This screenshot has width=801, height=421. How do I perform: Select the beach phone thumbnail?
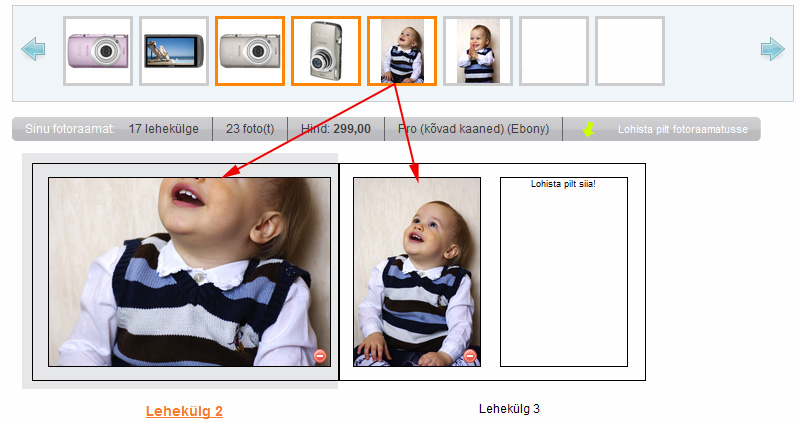(174, 51)
